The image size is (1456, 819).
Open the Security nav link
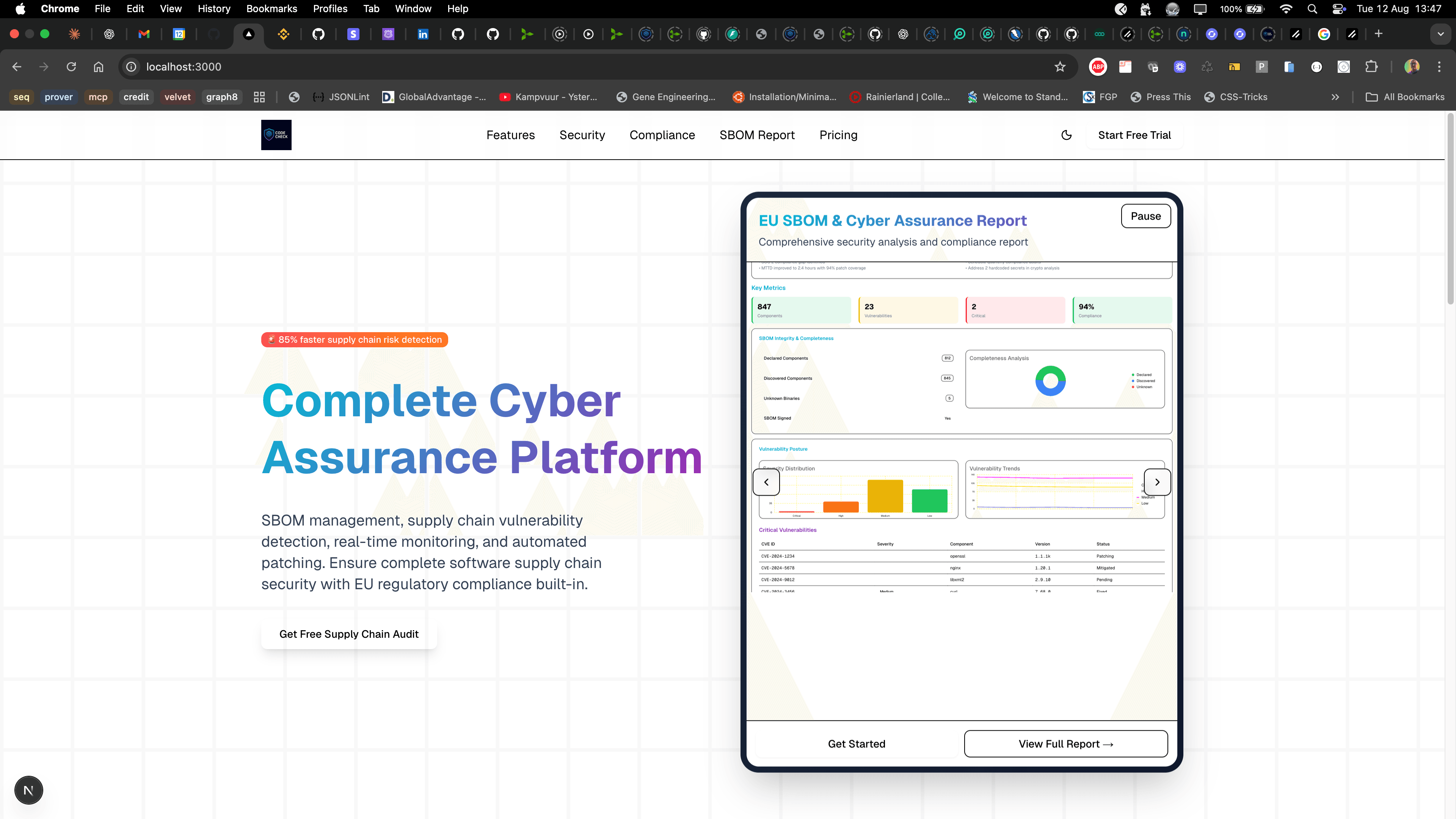pyautogui.click(x=582, y=135)
